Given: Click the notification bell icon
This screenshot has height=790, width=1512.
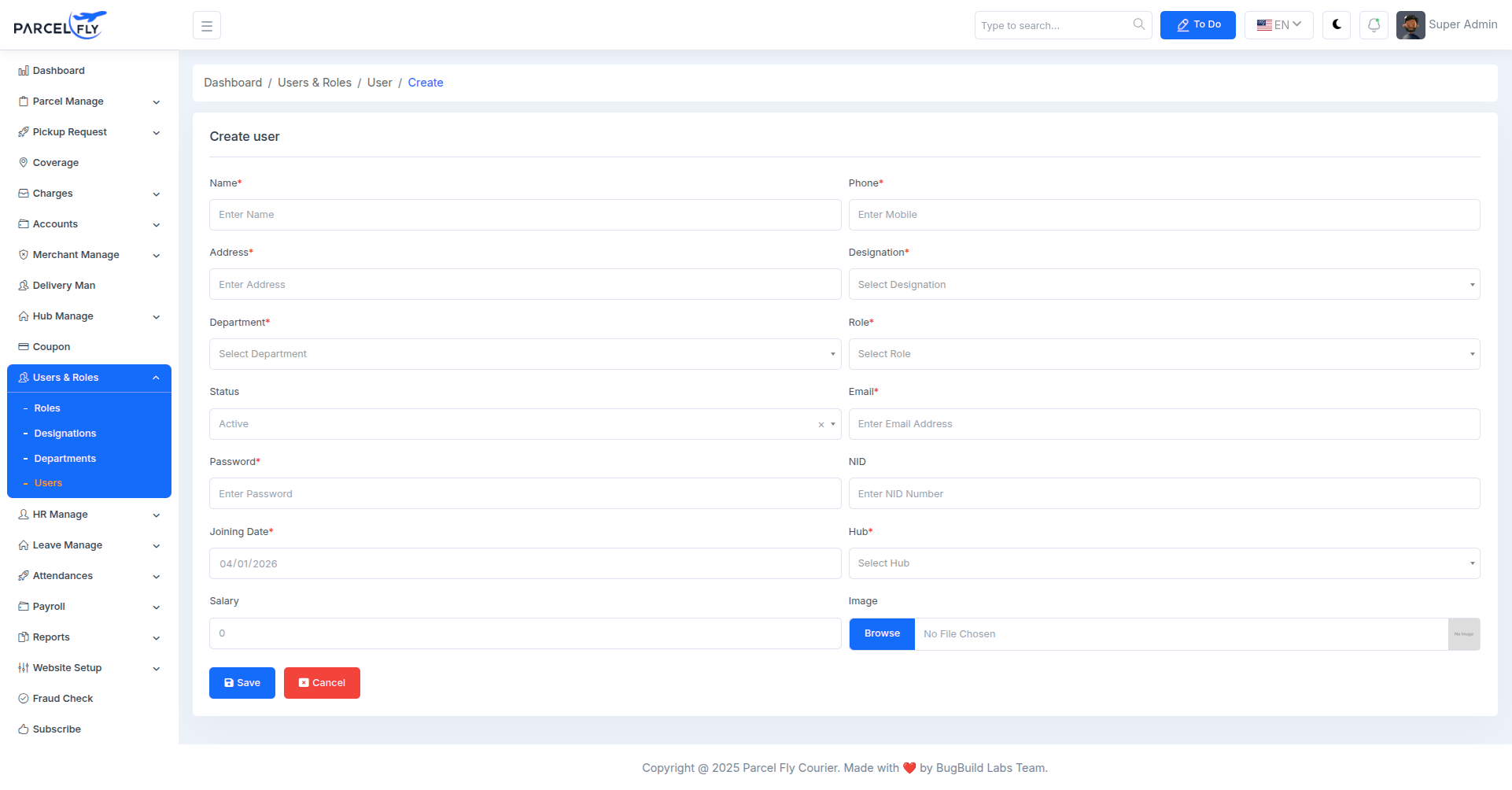Looking at the screenshot, I should point(1374,24).
